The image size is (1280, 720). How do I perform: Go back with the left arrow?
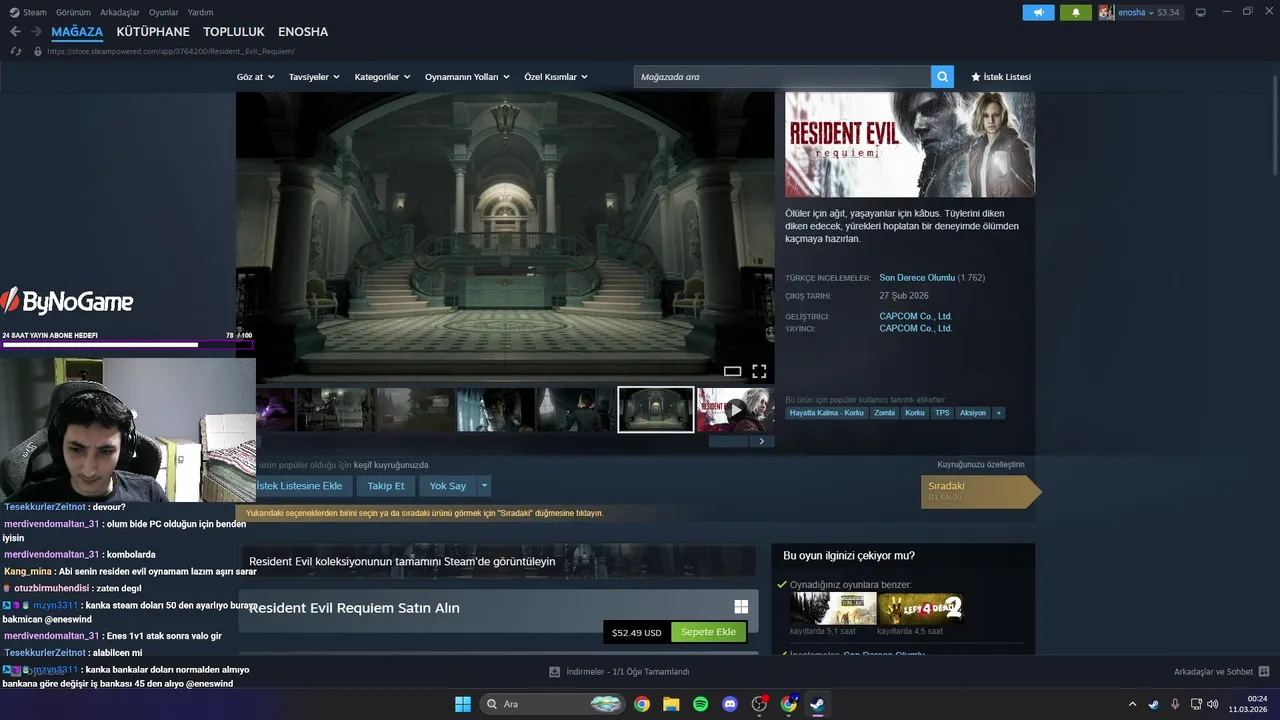(15, 32)
